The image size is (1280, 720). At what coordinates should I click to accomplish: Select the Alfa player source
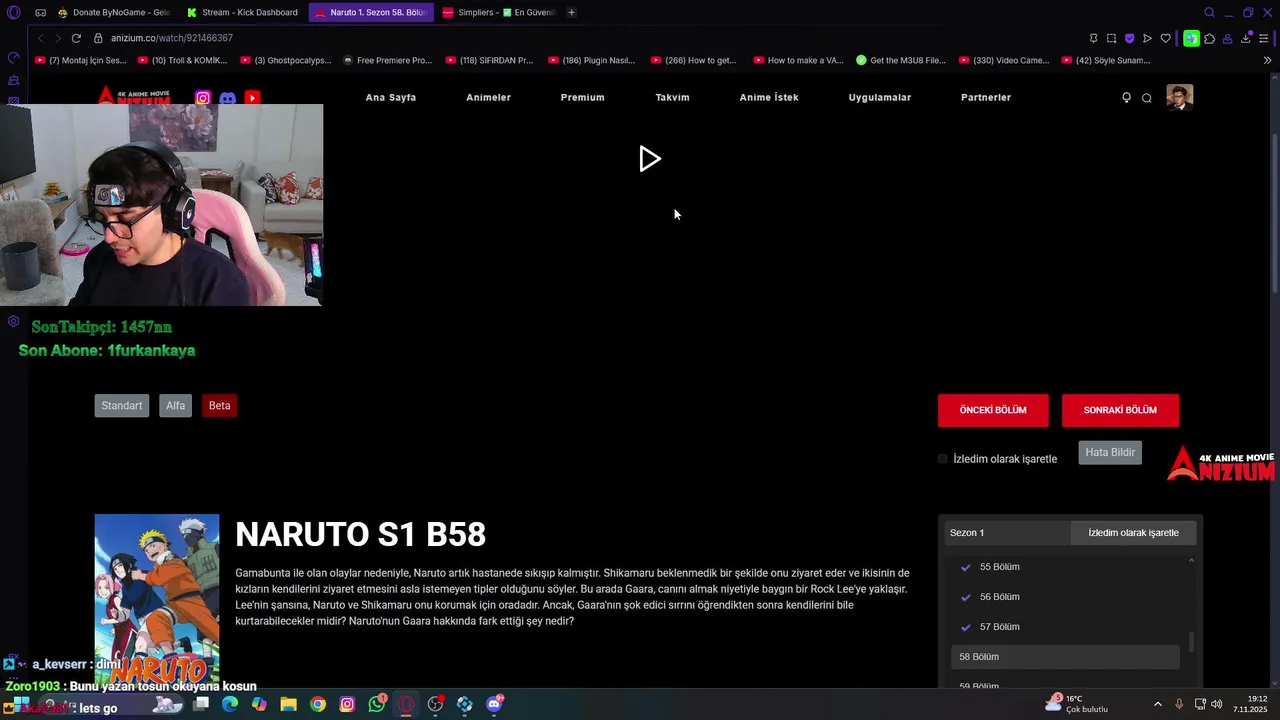pos(176,405)
